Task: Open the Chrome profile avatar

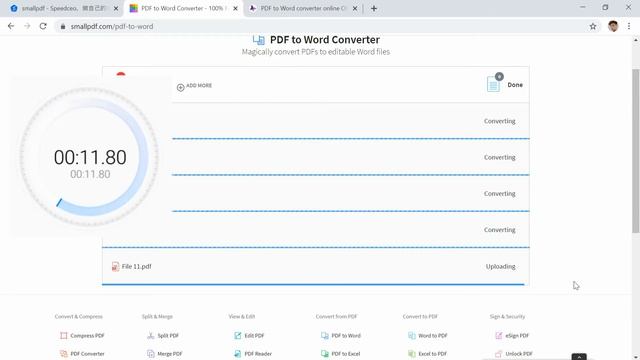Action: 613,26
